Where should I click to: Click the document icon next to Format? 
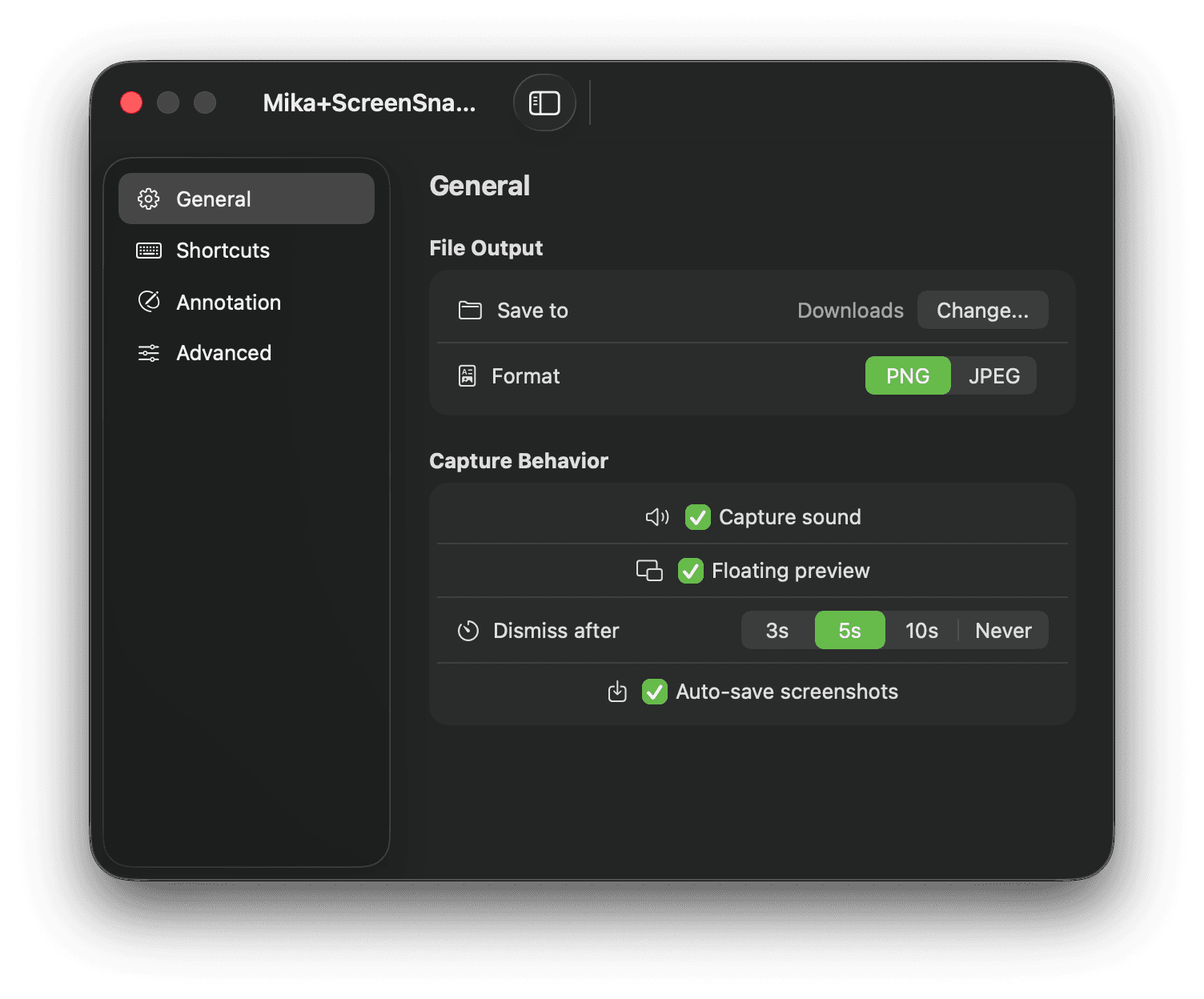click(468, 375)
